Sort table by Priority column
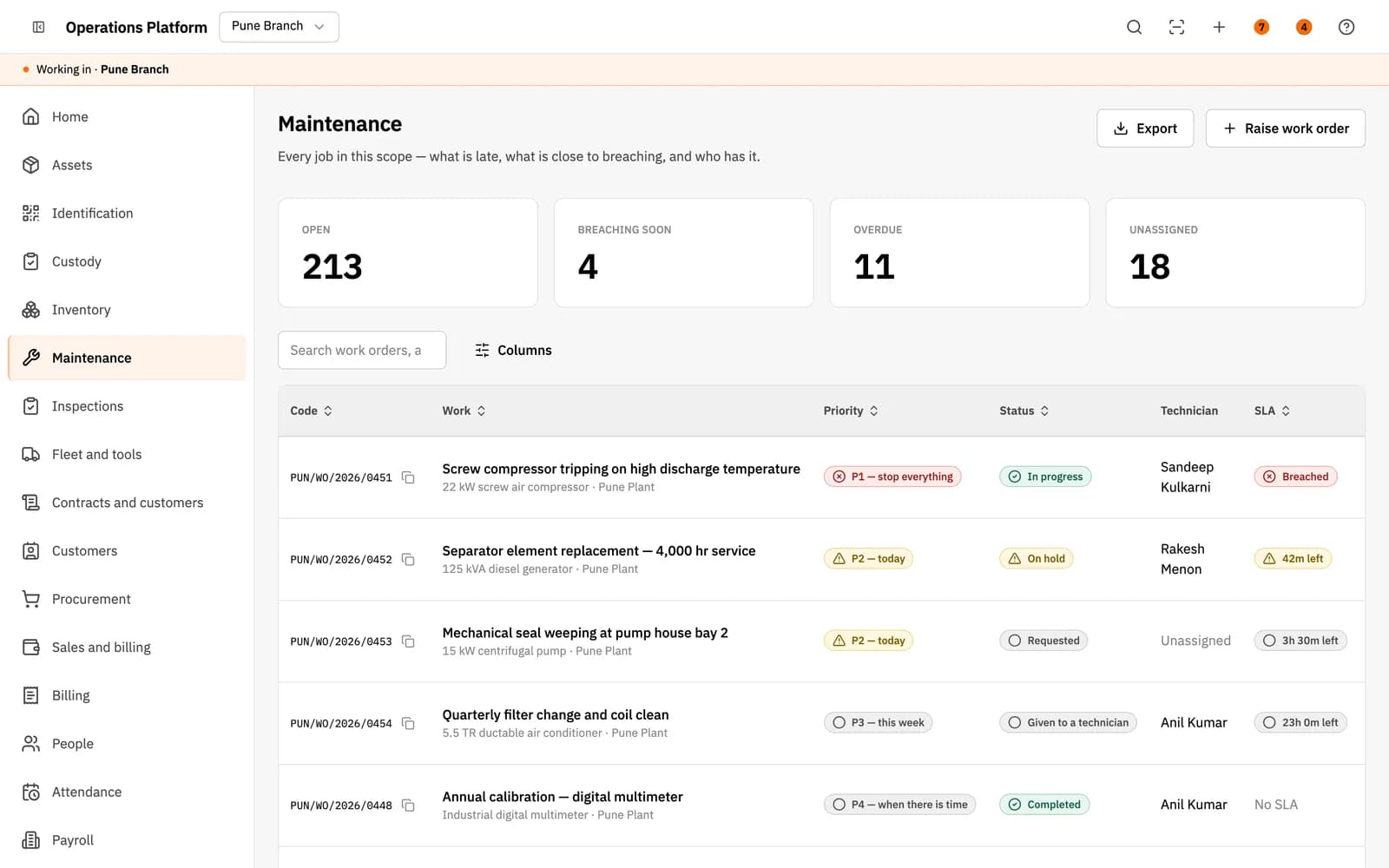The image size is (1389, 868). coord(851,411)
